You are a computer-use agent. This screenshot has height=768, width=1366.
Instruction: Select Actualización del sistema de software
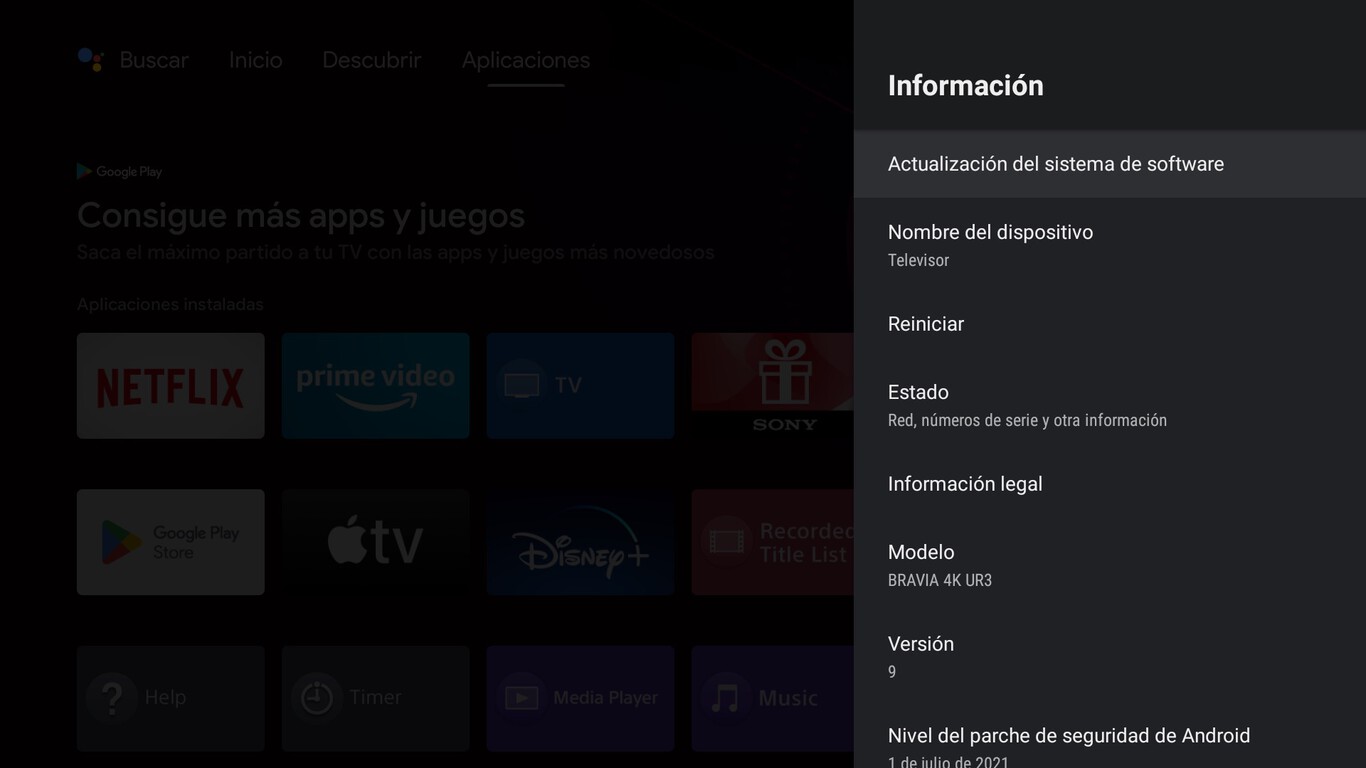[x=1056, y=163]
